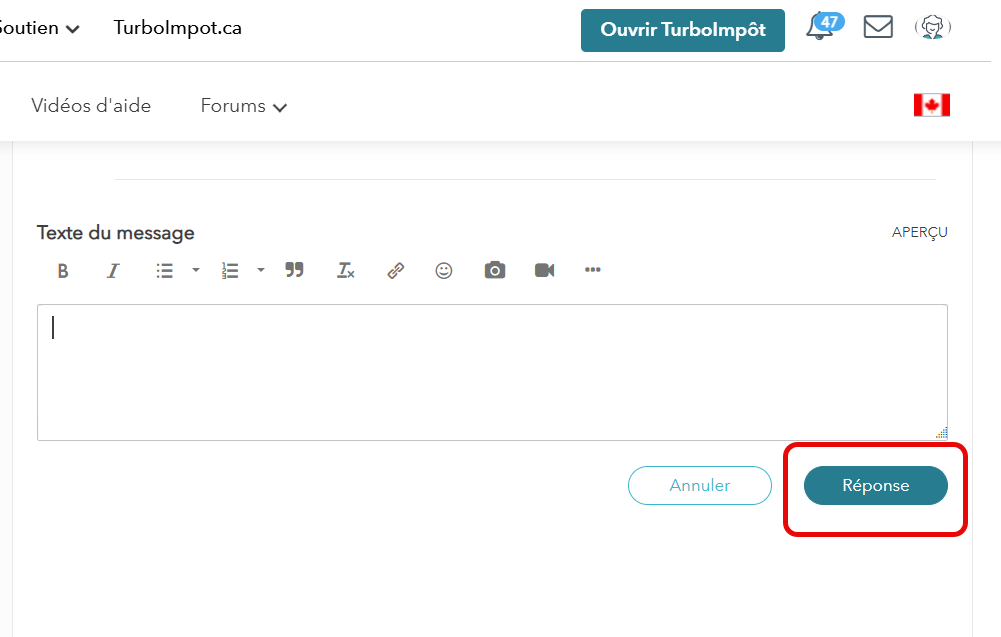Insert a photo with camera icon
The height and width of the screenshot is (637, 1001).
(495, 270)
